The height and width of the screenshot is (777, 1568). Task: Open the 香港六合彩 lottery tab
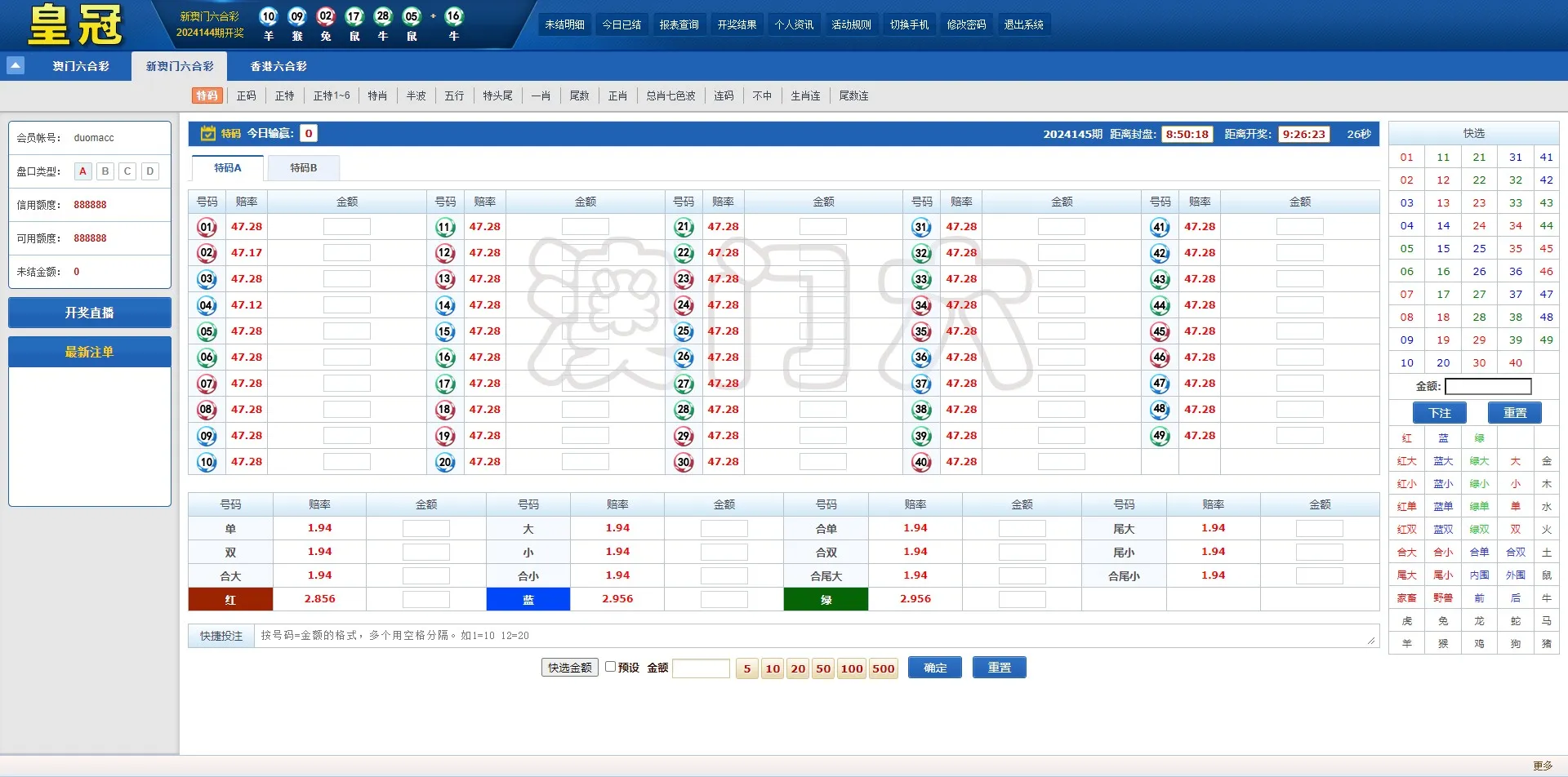click(278, 66)
